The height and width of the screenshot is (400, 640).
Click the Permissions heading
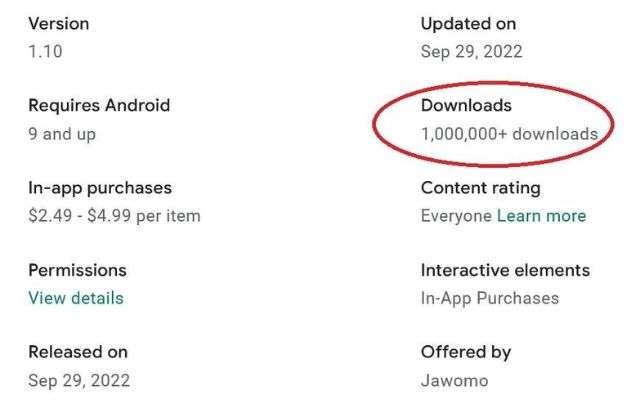coord(77,270)
